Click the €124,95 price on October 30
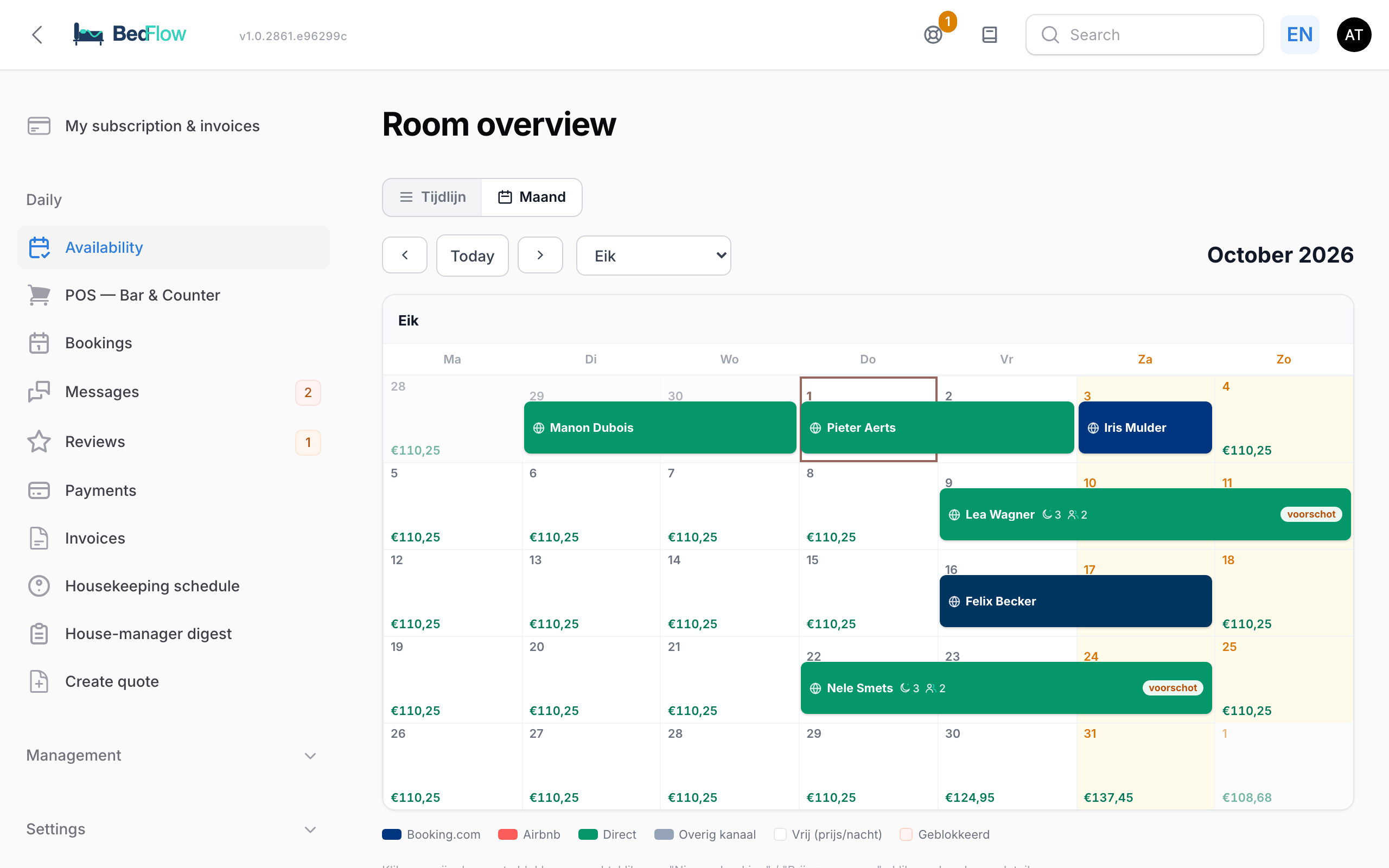1389x868 pixels. pyautogui.click(x=970, y=797)
